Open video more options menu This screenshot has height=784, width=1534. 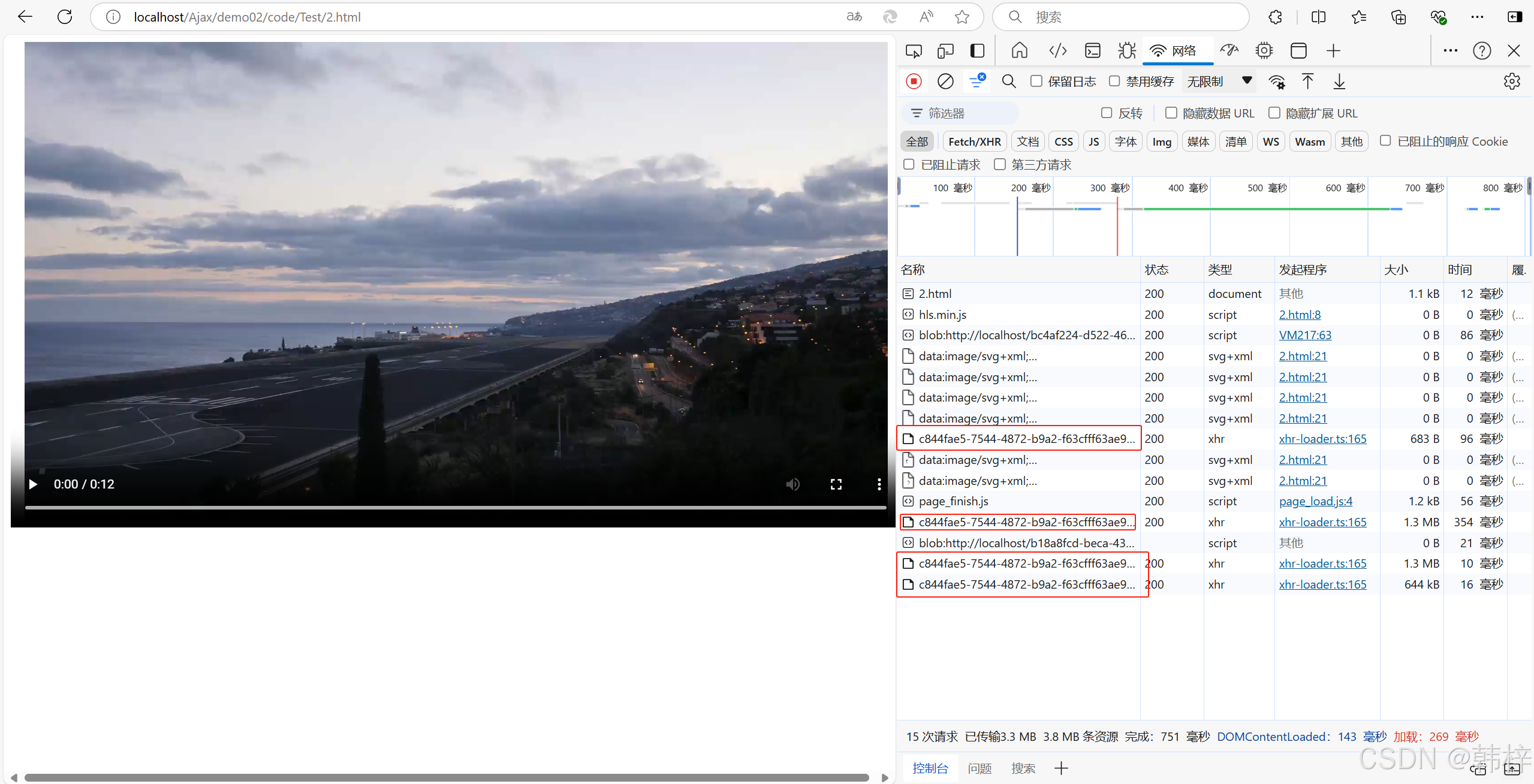(x=879, y=484)
